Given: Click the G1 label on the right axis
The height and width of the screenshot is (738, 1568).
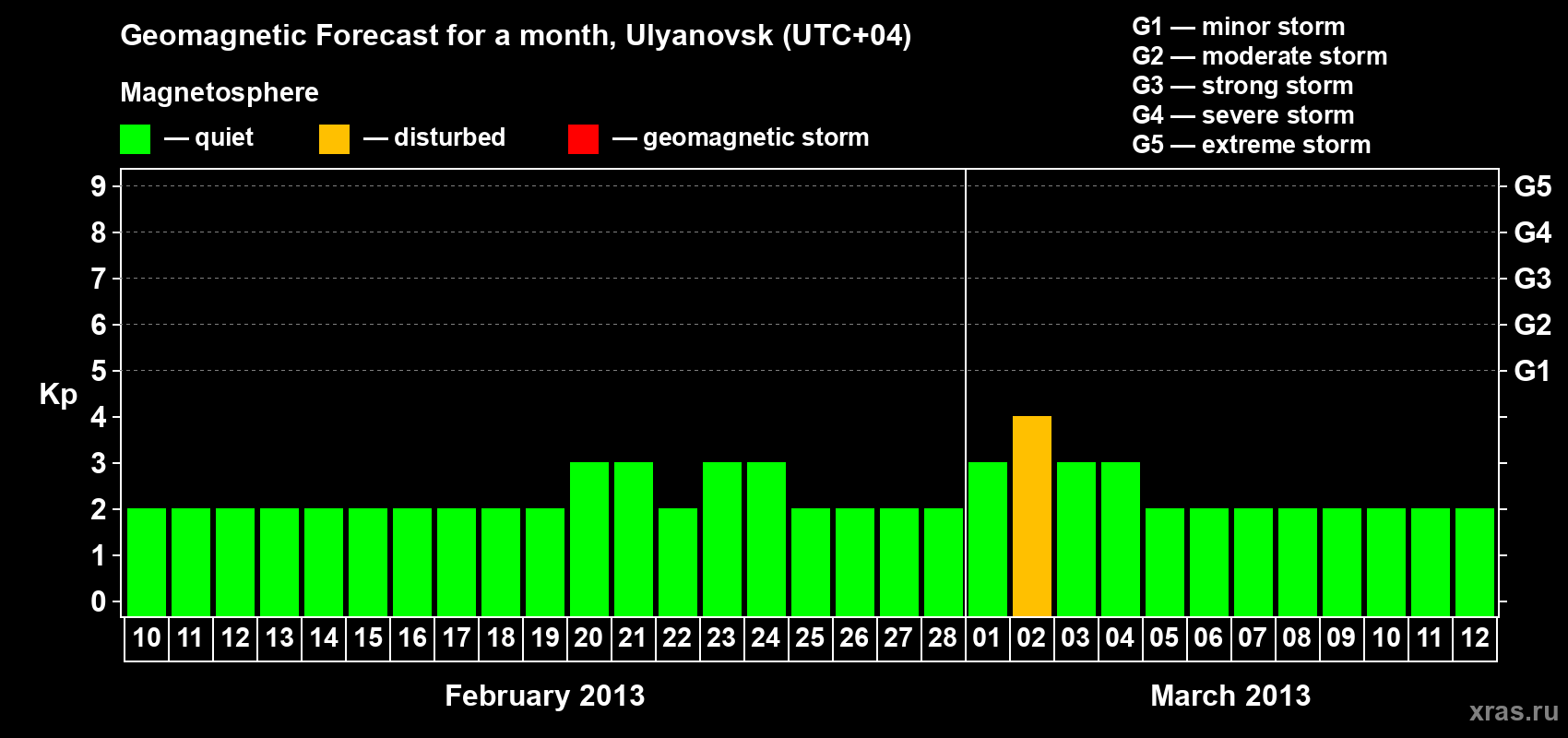Looking at the screenshot, I should (1532, 371).
